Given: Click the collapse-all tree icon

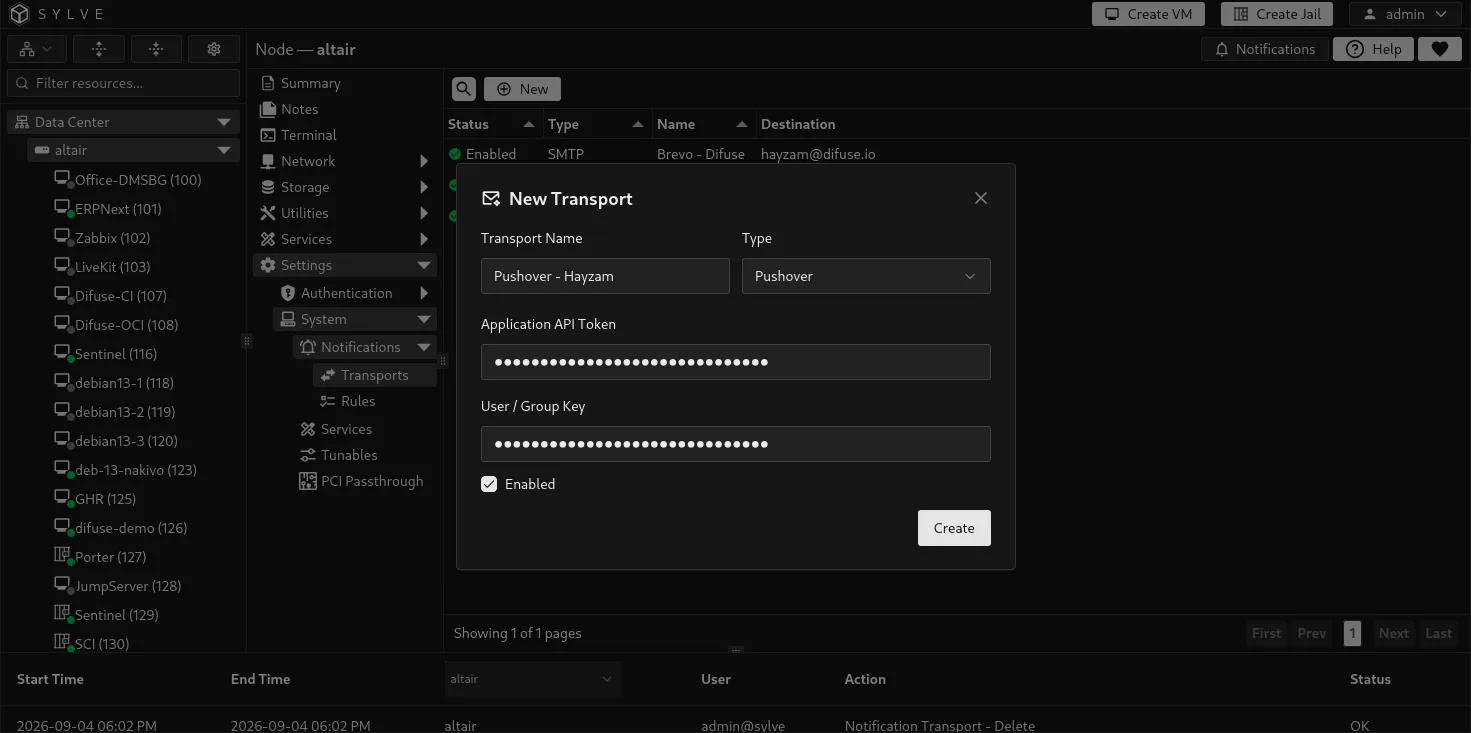Looking at the screenshot, I should pos(156,49).
